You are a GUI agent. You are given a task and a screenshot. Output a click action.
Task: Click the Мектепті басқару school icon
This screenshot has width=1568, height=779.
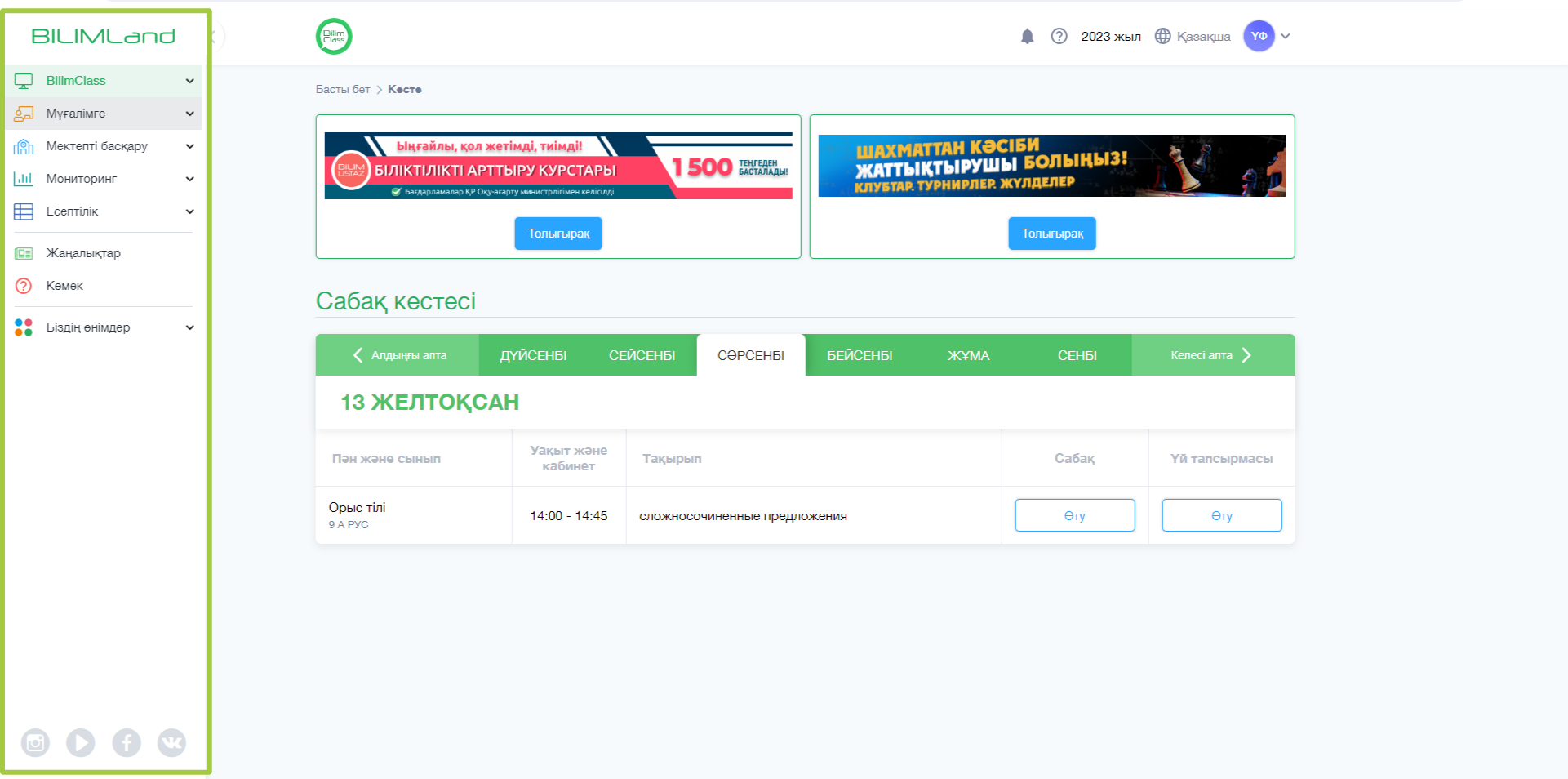pos(24,146)
